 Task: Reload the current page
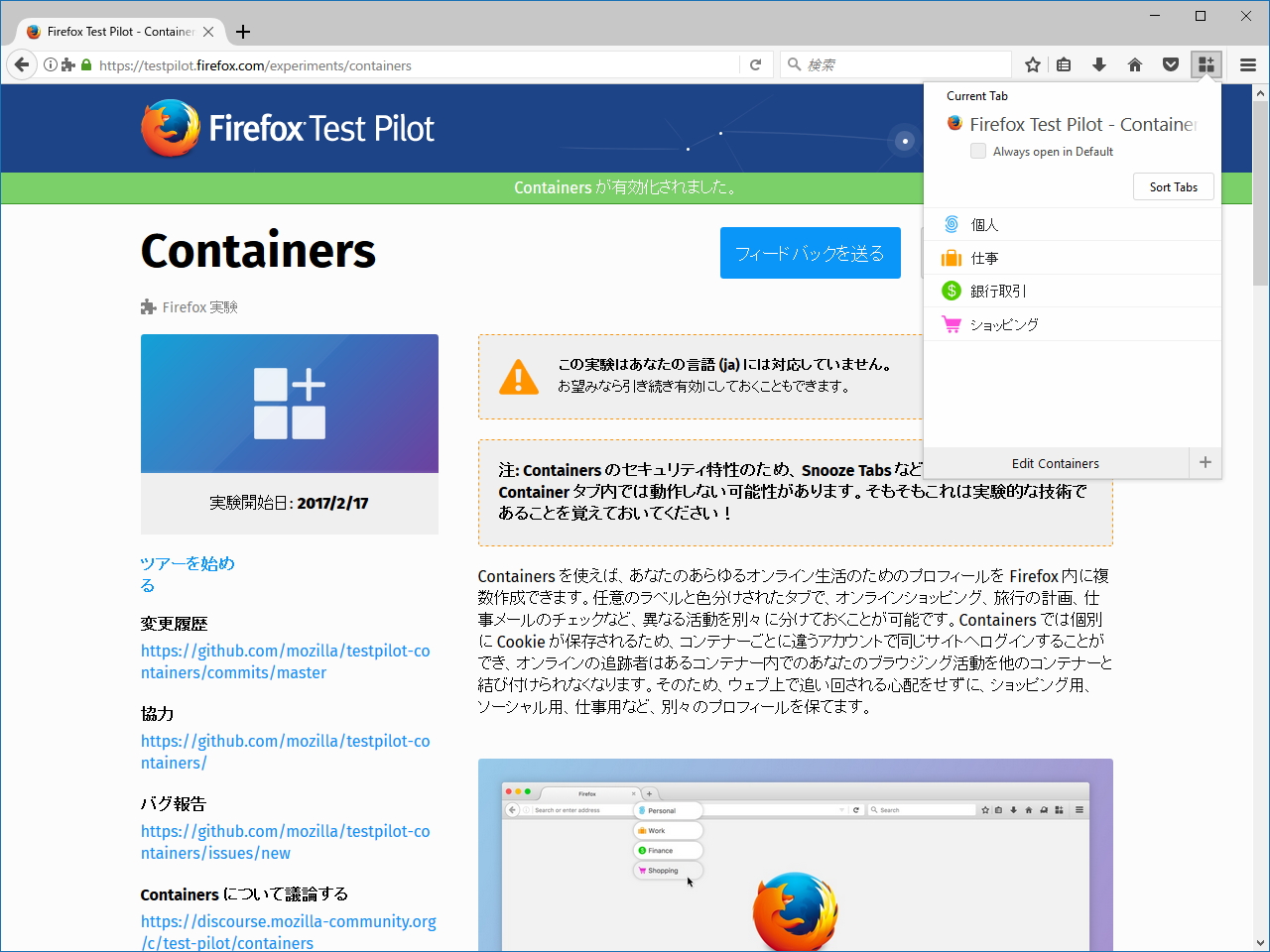[x=755, y=64]
